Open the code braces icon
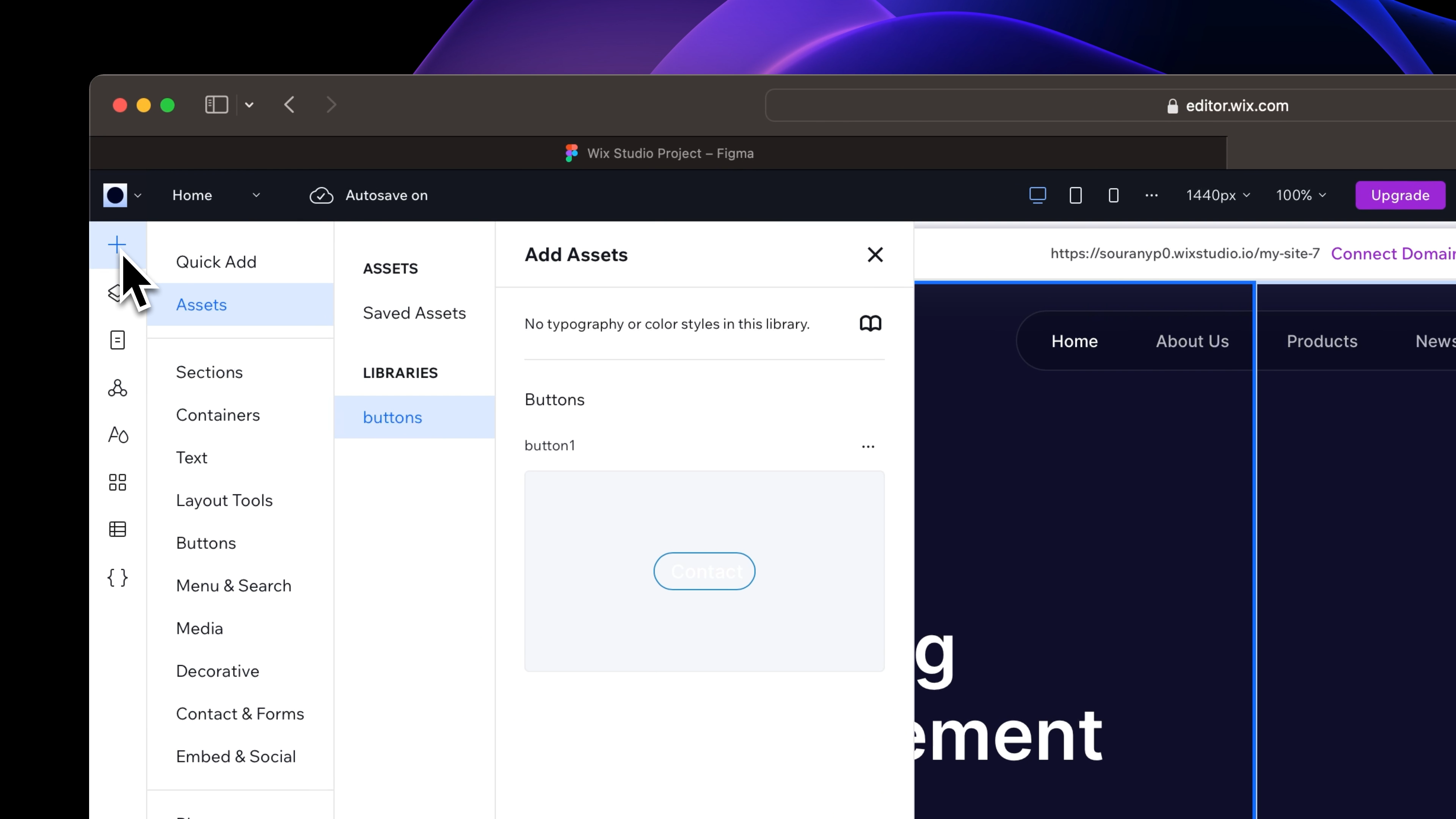Screen dimensions: 1456x819 (118, 577)
